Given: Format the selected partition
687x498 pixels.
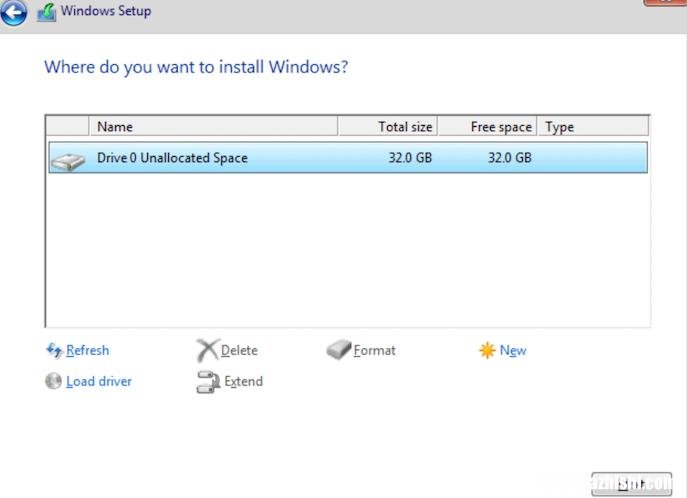Looking at the screenshot, I should [x=374, y=350].
